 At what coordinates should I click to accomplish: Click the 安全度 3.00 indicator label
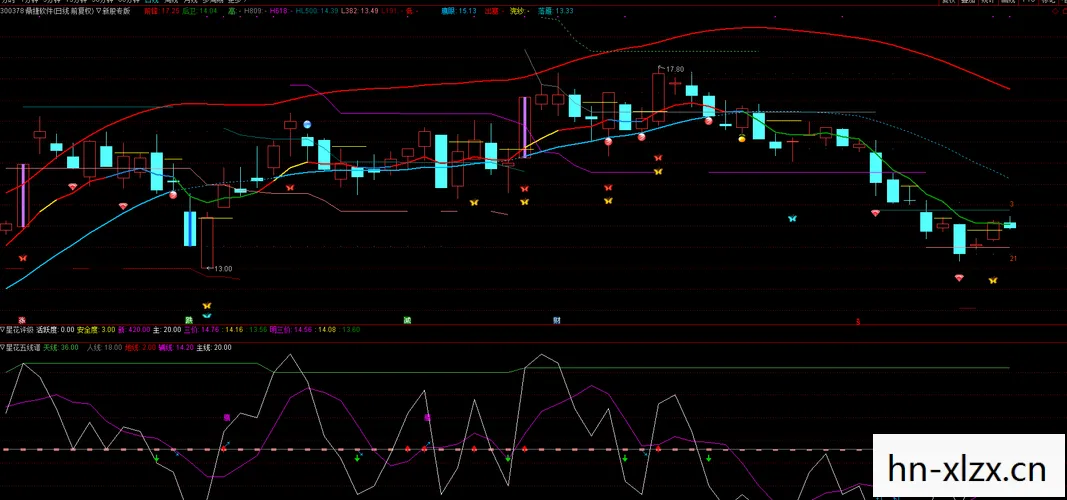[96, 329]
